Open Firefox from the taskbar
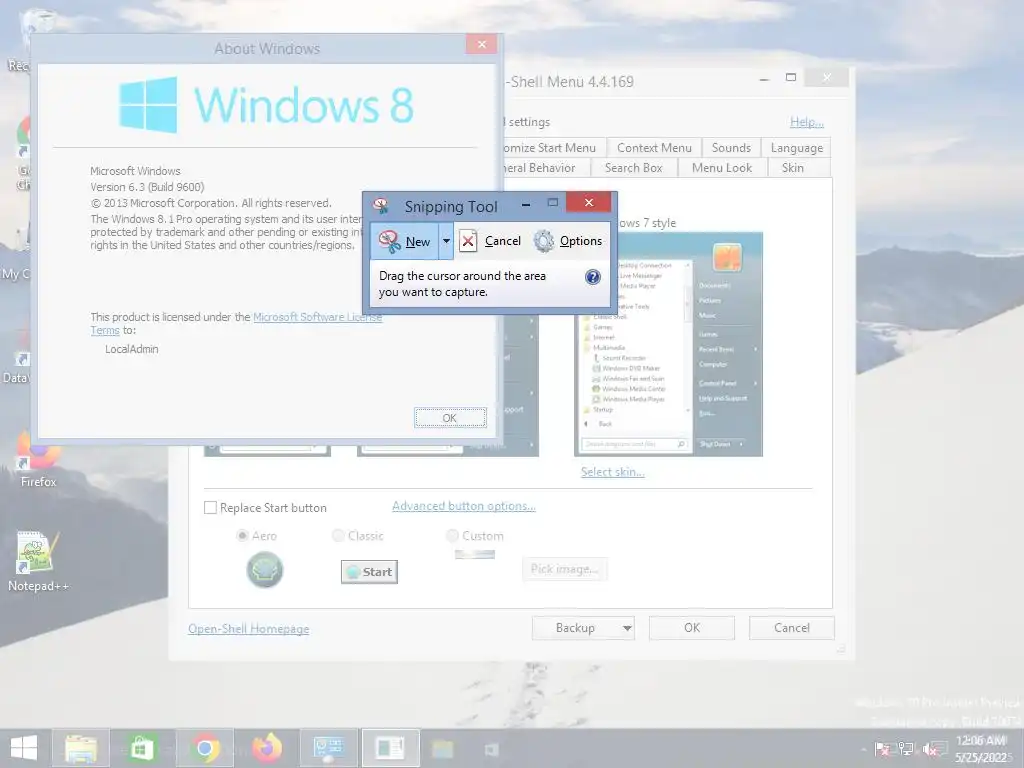1024x768 pixels. coord(266,748)
